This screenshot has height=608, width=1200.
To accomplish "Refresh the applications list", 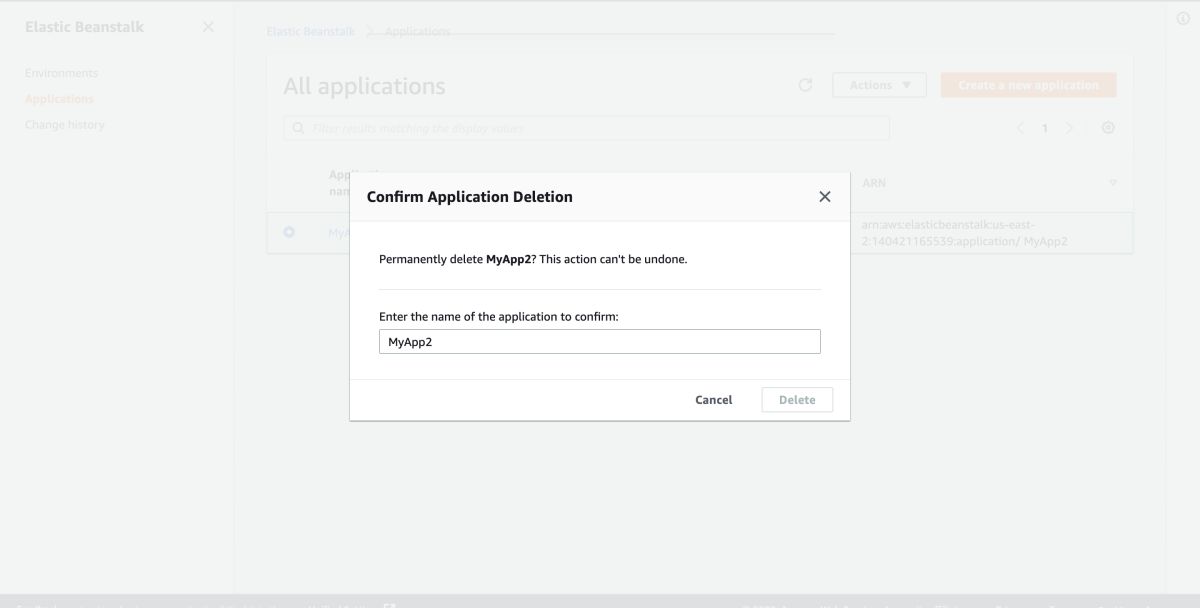I will coord(805,85).
